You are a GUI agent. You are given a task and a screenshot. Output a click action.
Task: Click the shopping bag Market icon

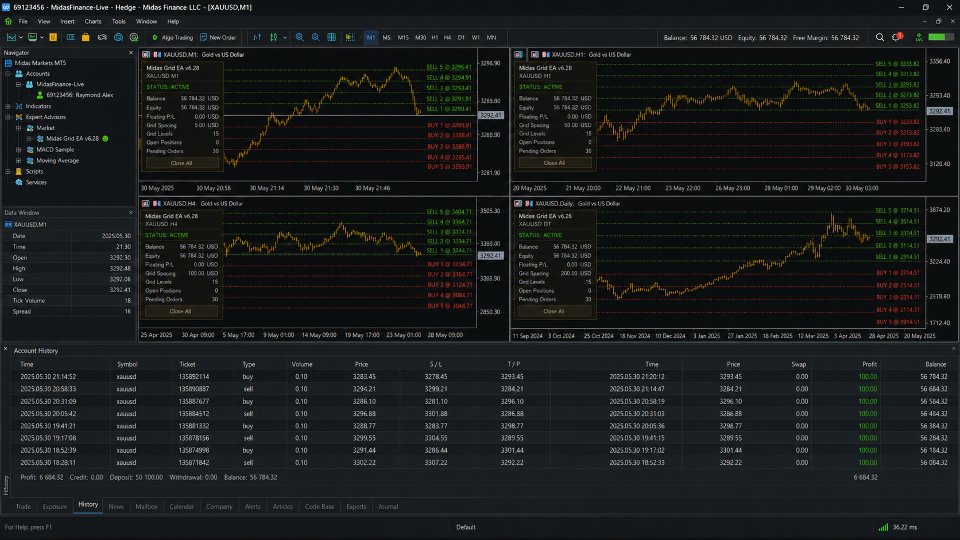click(86, 37)
